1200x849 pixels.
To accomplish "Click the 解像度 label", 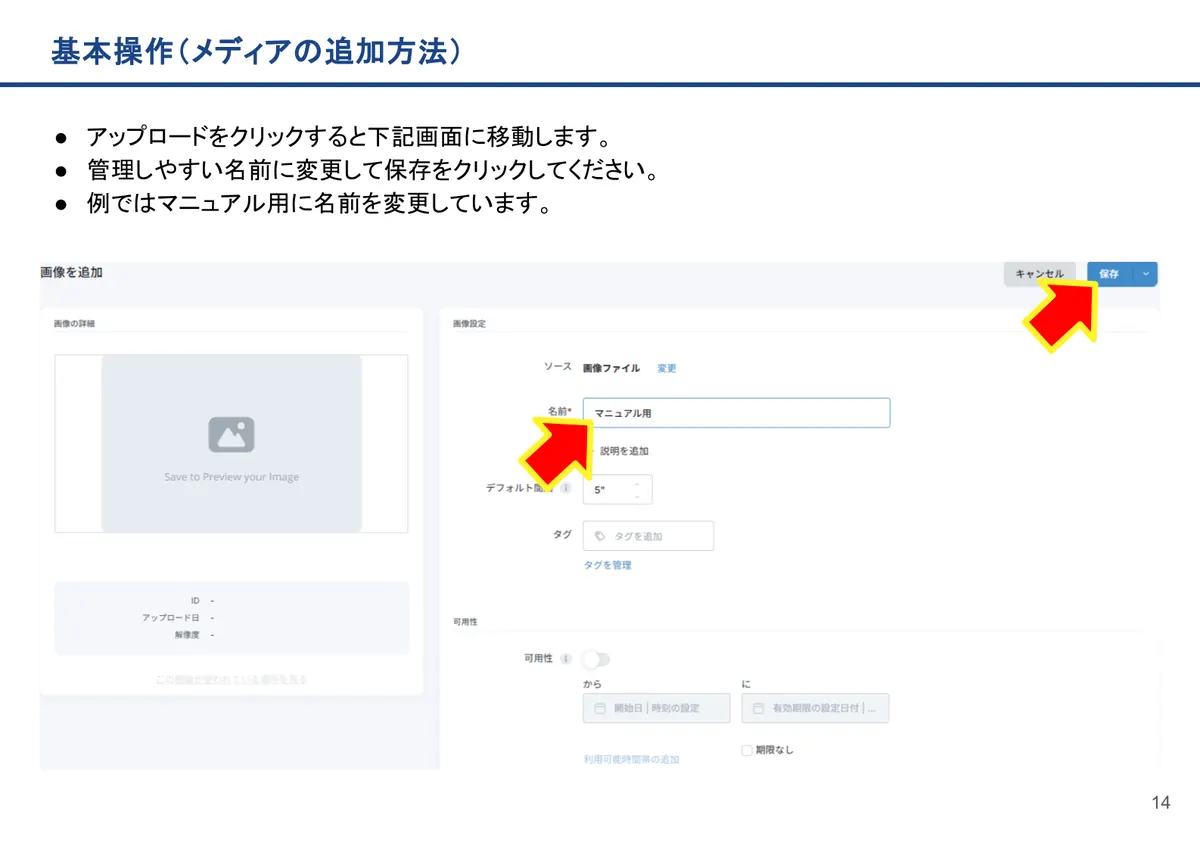I will [187, 634].
